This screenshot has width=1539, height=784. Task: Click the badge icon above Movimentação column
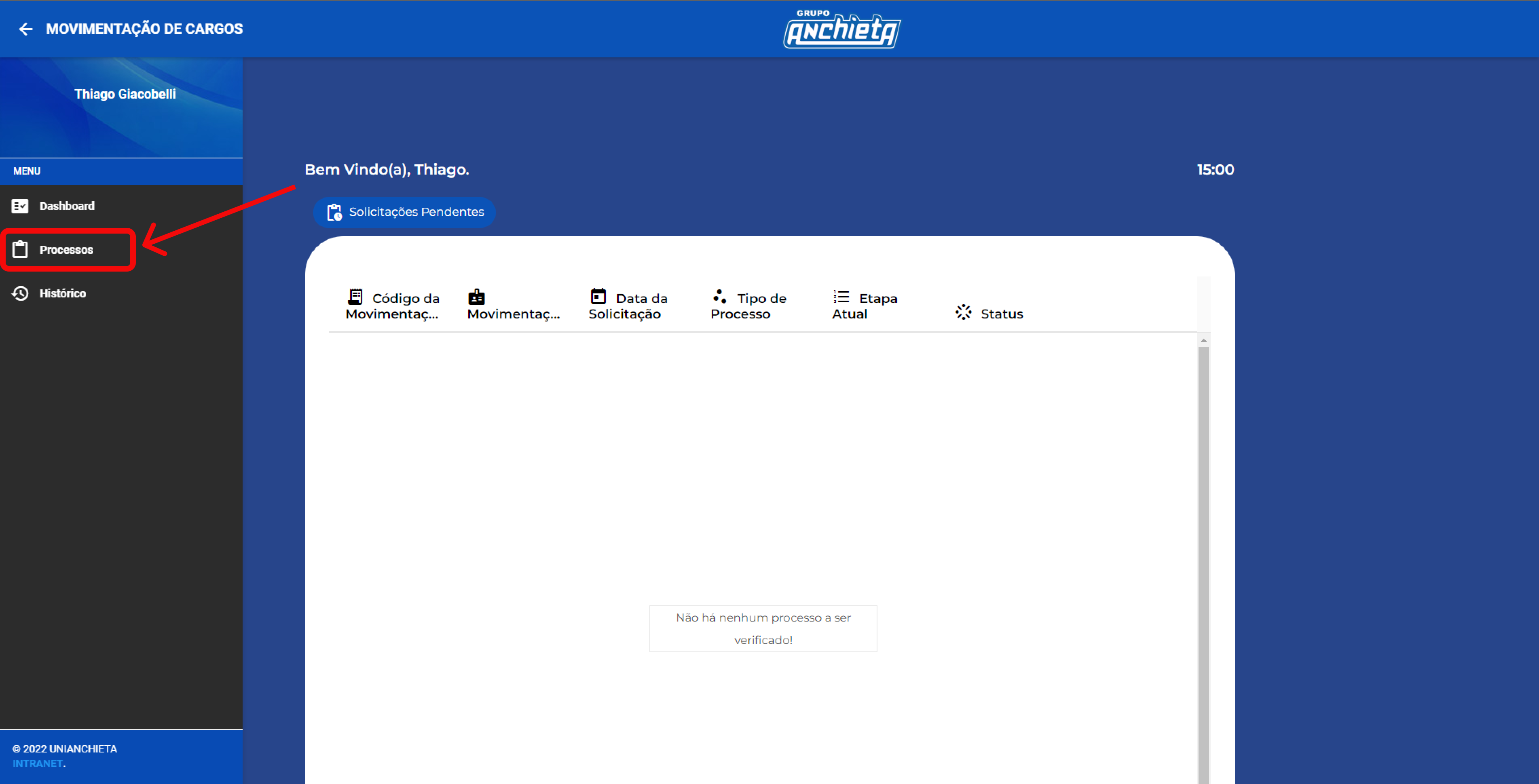coord(476,297)
